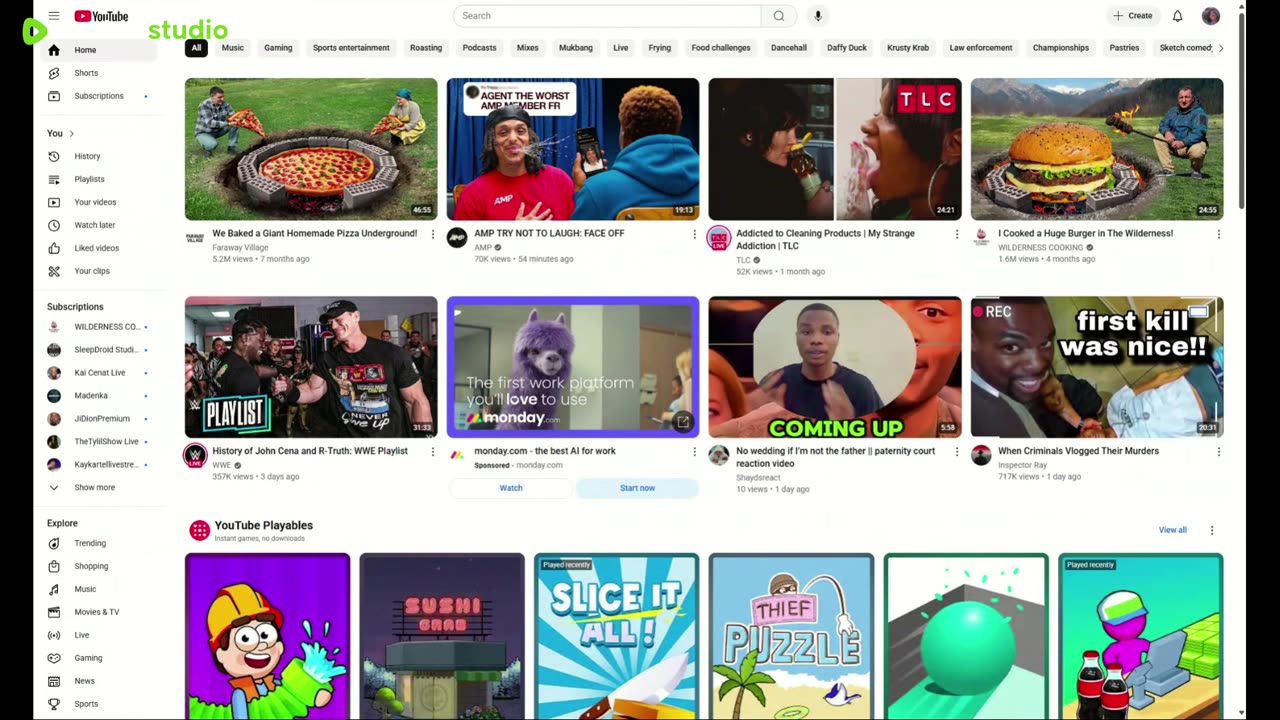Viewport: 1280px width, 720px height.
Task: Open News under Explore
Action: pos(100,681)
